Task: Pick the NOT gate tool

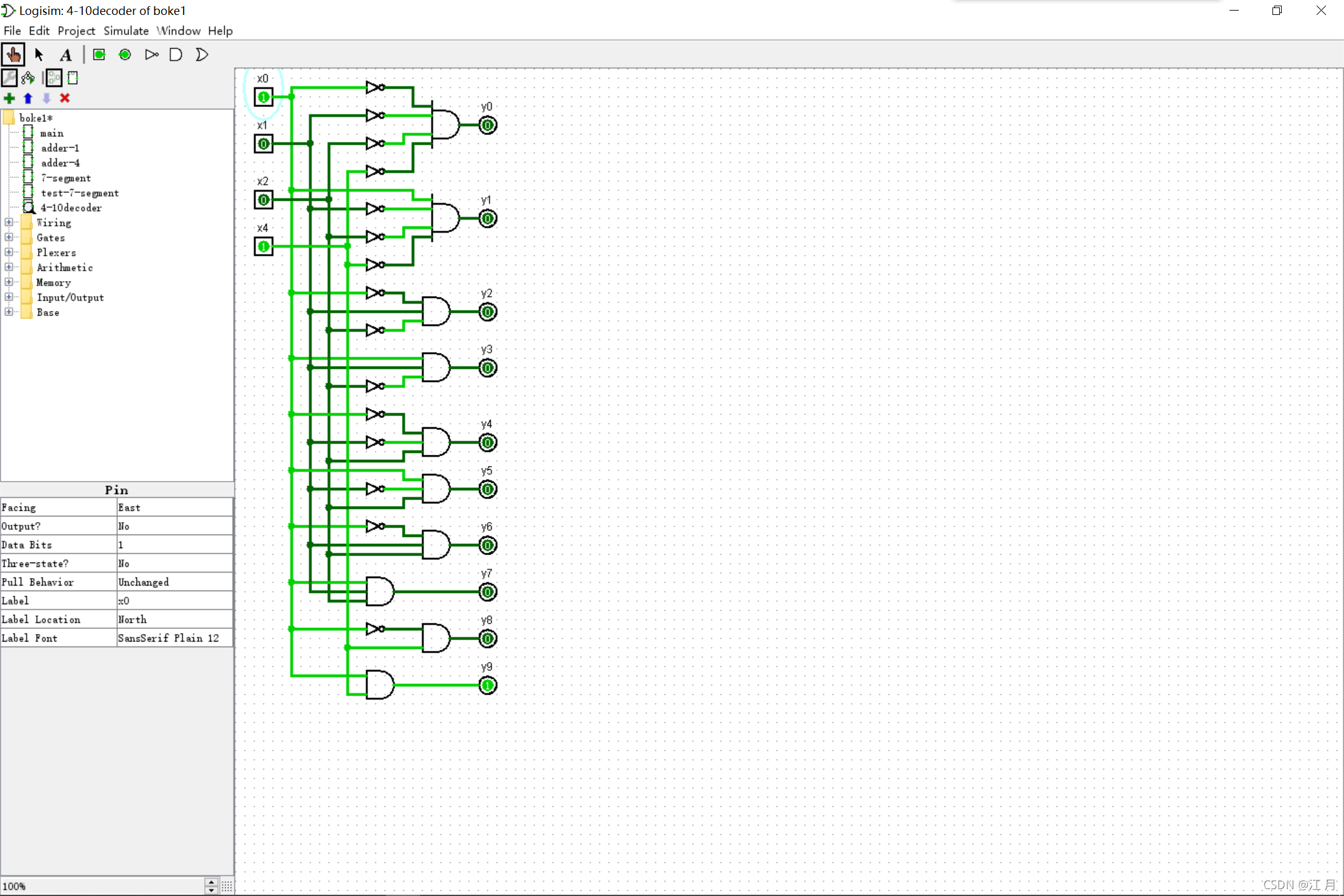Action: (151, 55)
